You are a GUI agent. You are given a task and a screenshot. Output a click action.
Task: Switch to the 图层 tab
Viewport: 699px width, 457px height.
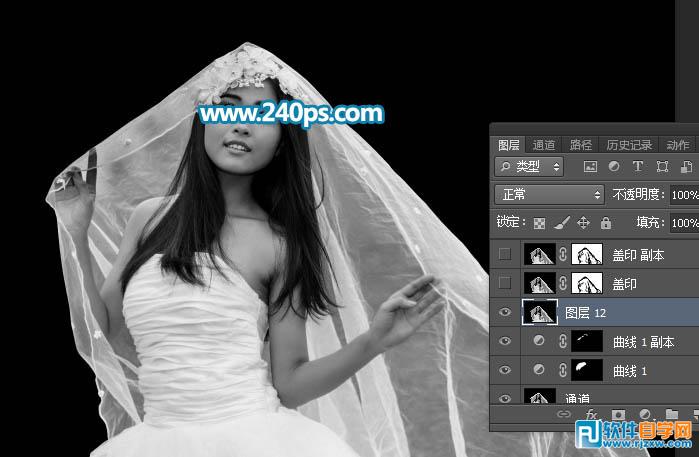pos(509,145)
